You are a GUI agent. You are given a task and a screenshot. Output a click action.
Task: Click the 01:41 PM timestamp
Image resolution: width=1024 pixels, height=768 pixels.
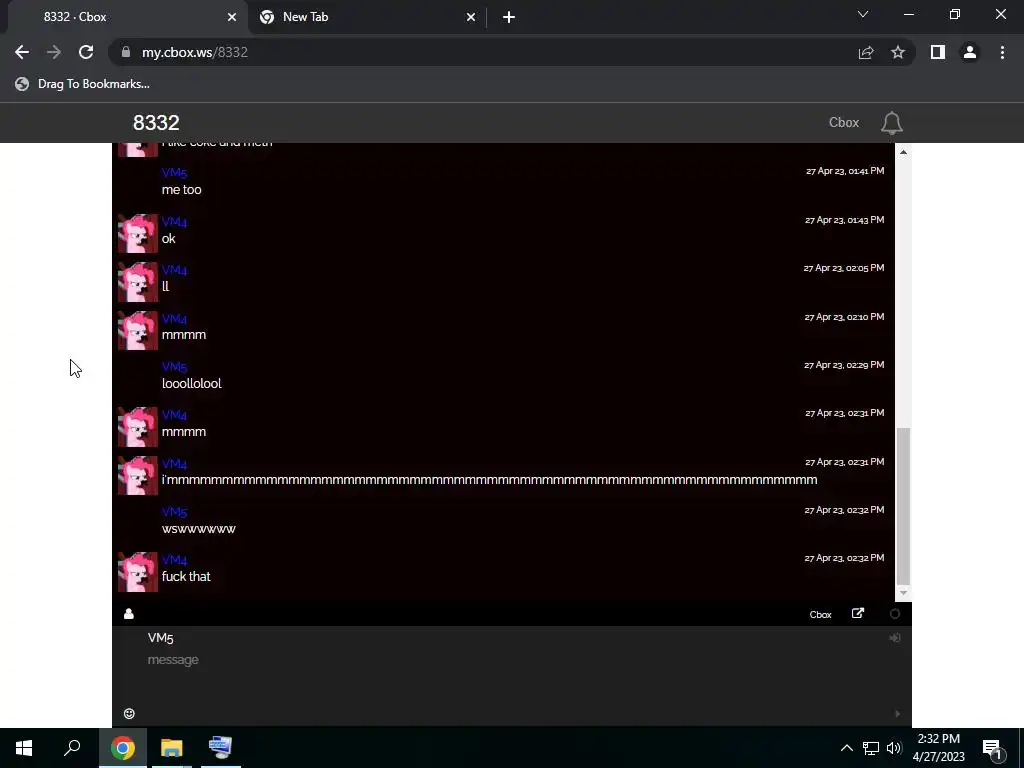(844, 171)
